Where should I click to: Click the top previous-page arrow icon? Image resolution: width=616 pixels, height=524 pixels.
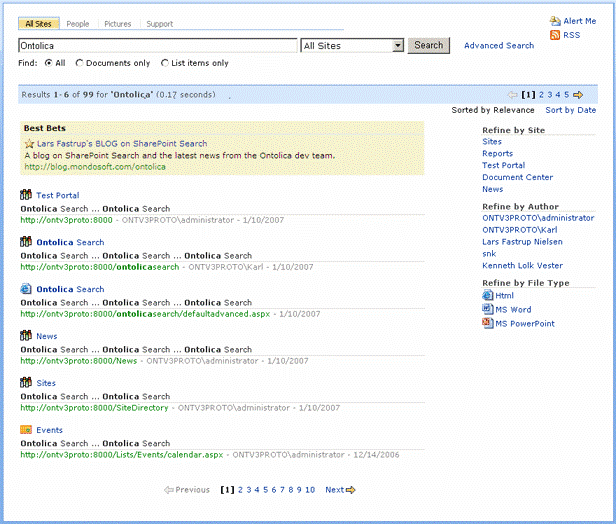click(513, 95)
